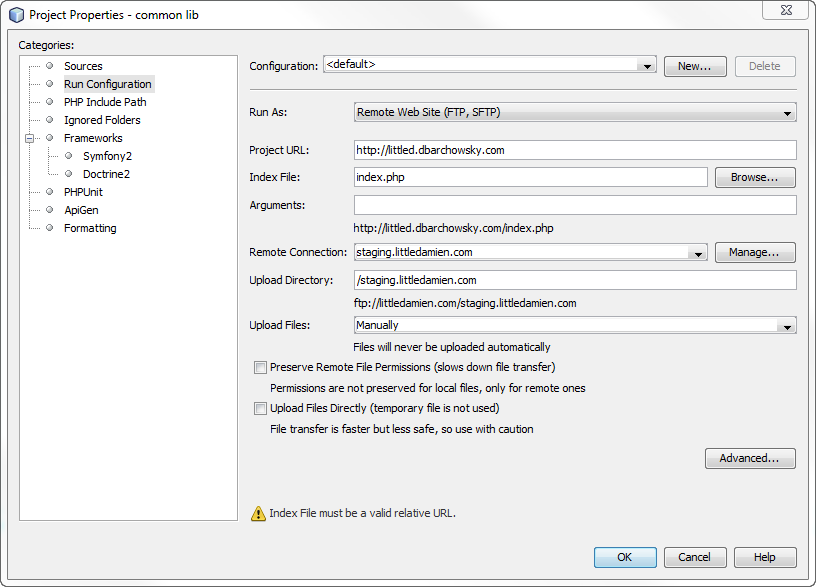This screenshot has width=816, height=587.
Task: Open ApiGen category settings
Action: pos(81,210)
